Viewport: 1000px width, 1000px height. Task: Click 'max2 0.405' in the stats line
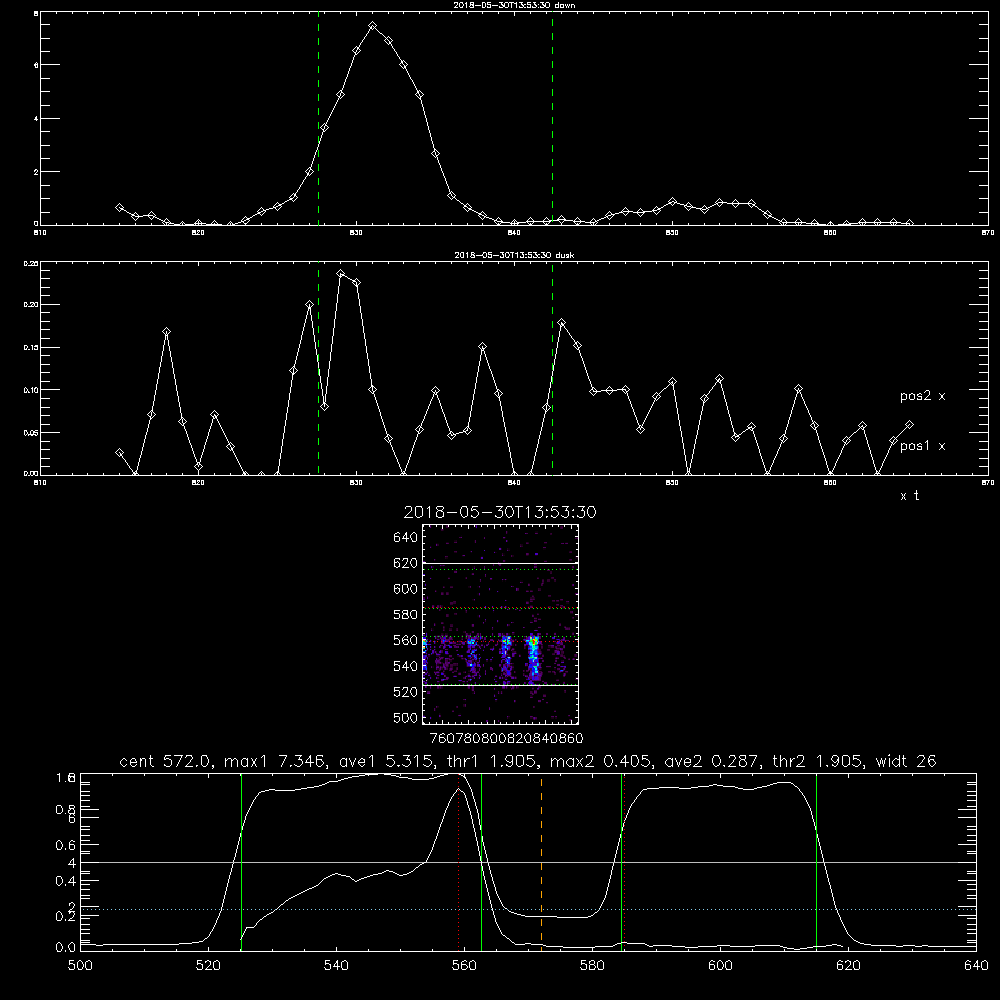pyautogui.click(x=601, y=761)
